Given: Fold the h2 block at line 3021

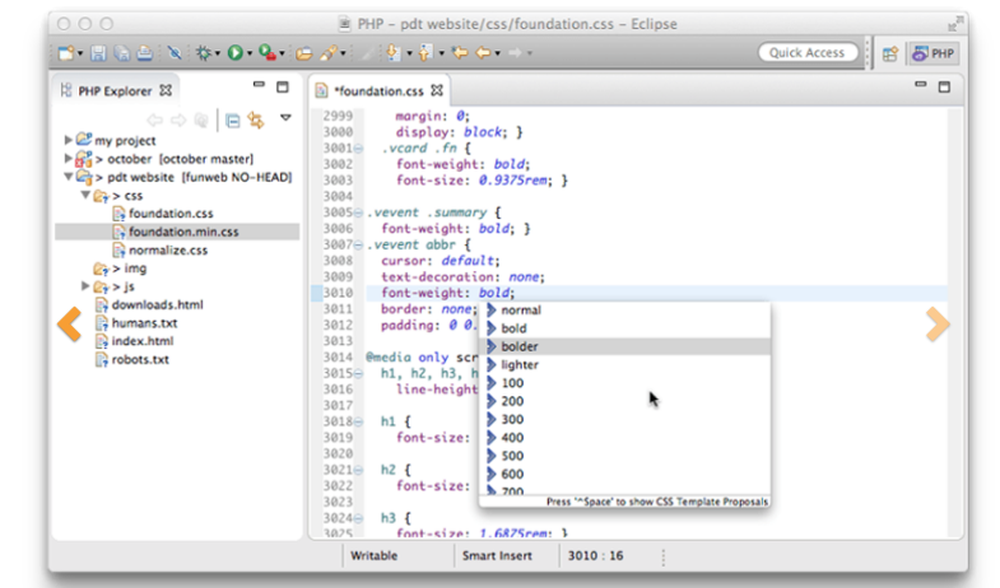Looking at the screenshot, I should (x=358, y=470).
